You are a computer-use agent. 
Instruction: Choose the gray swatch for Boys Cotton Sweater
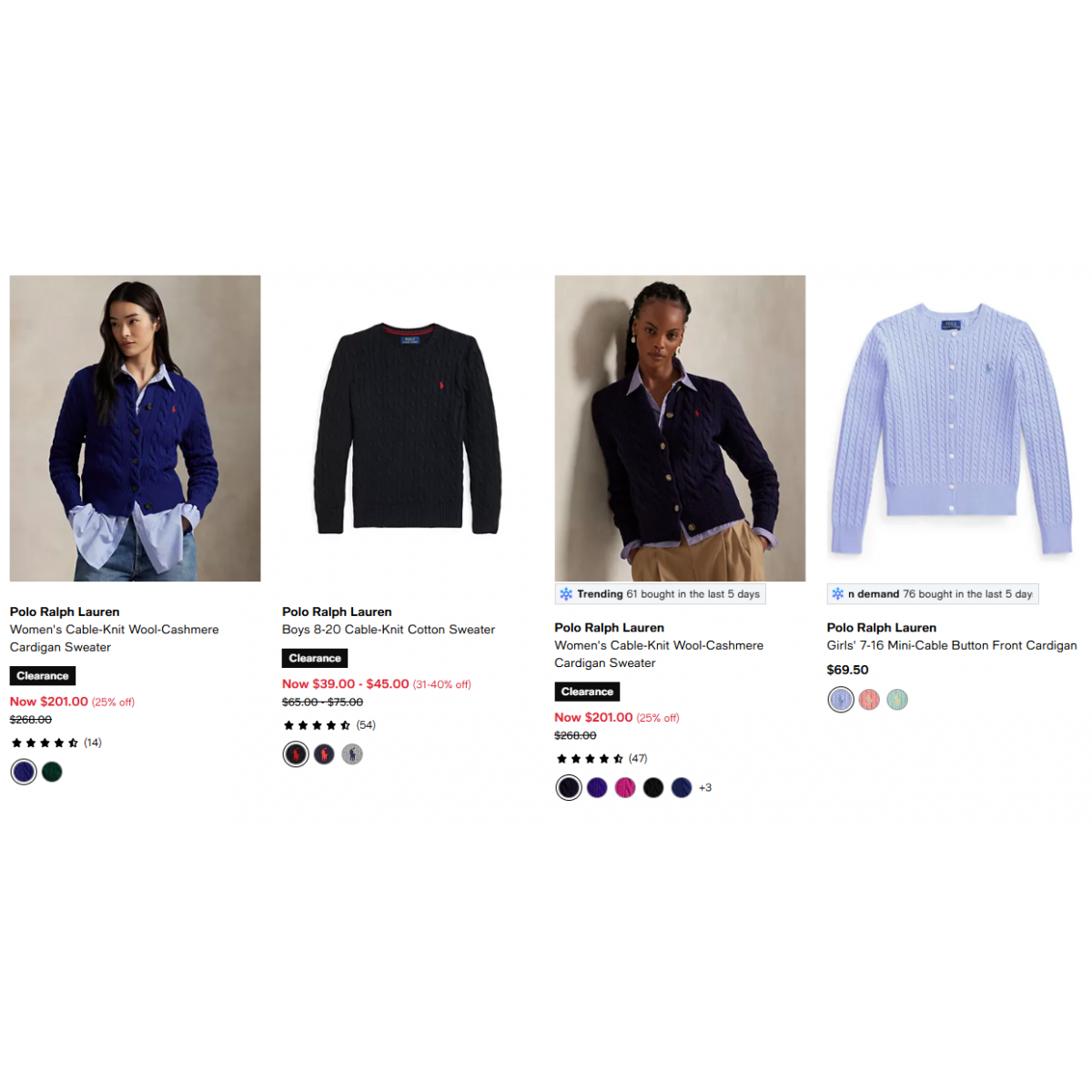(x=352, y=754)
